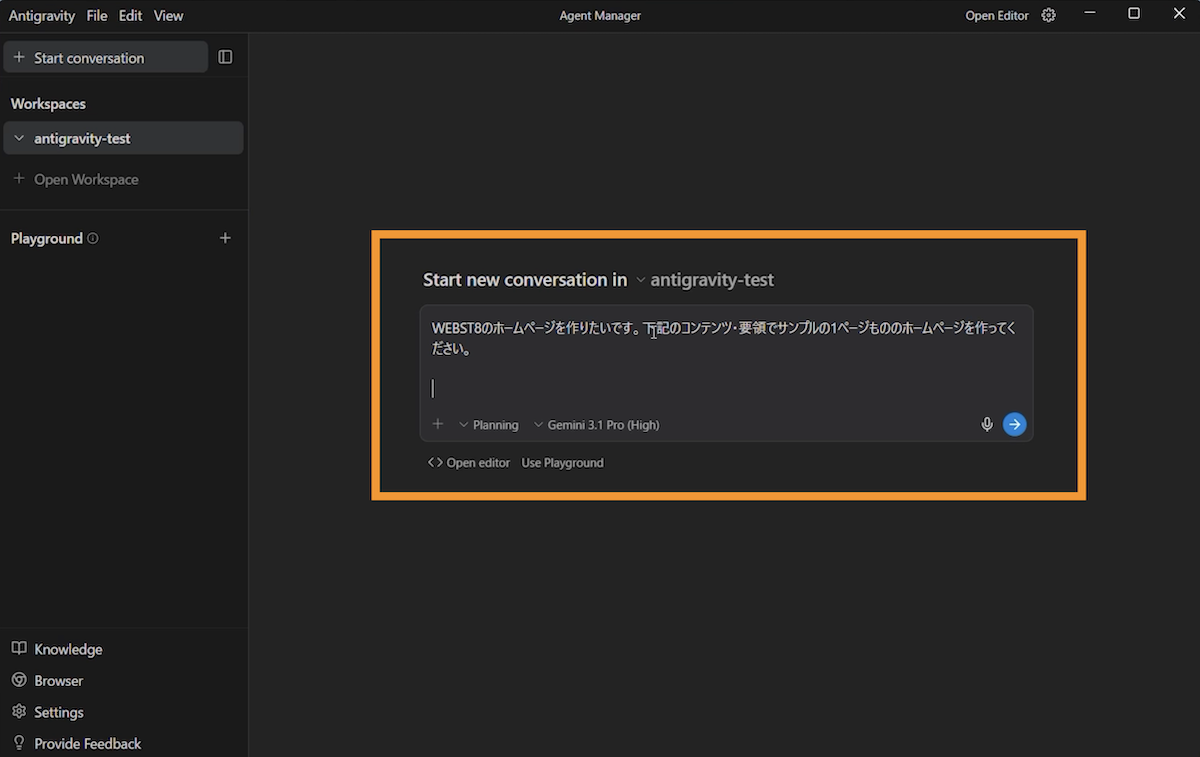Click the Playground info icon
Viewport: 1200px width, 757px height.
click(93, 239)
